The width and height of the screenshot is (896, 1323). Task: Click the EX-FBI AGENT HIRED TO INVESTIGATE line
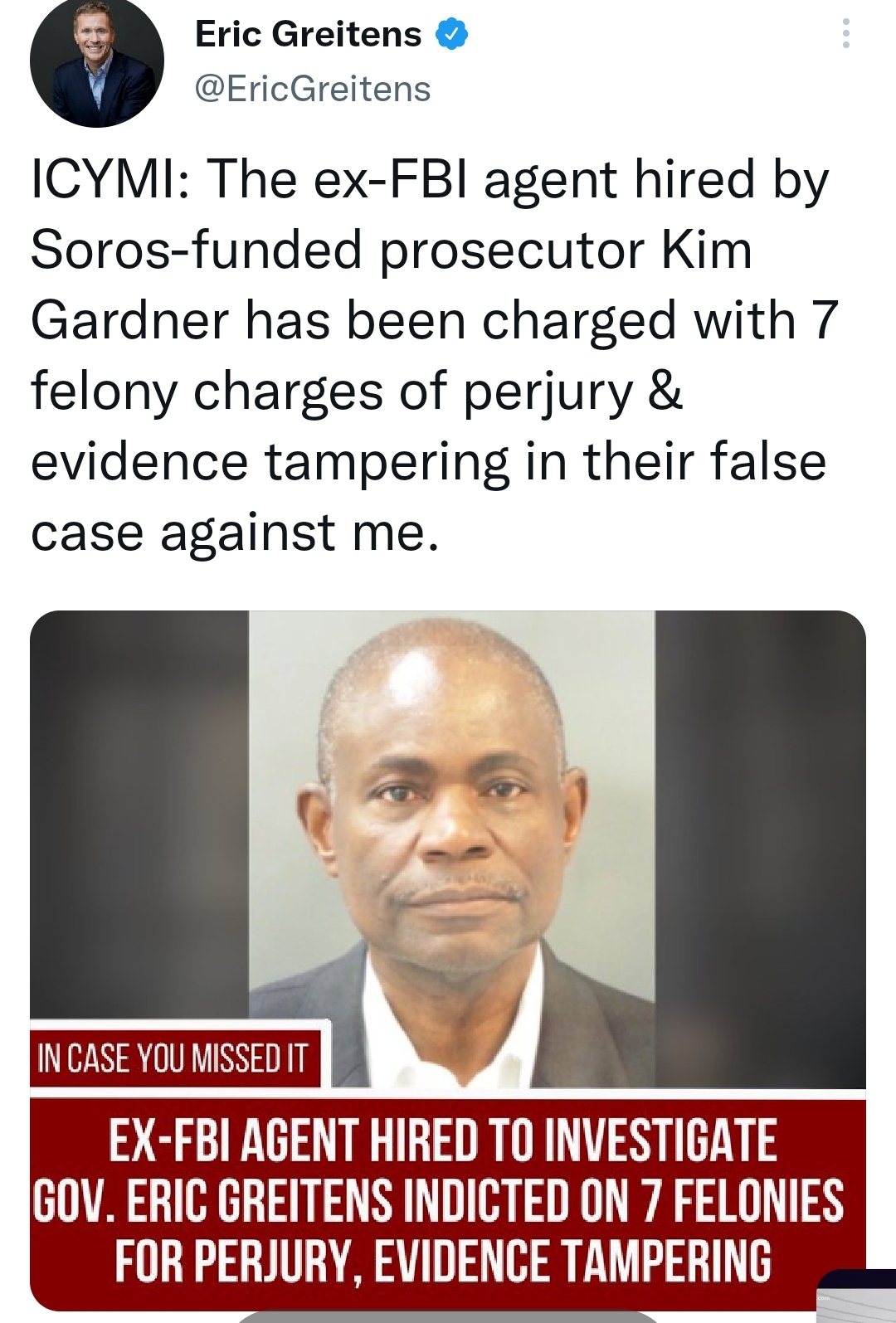(443, 1141)
